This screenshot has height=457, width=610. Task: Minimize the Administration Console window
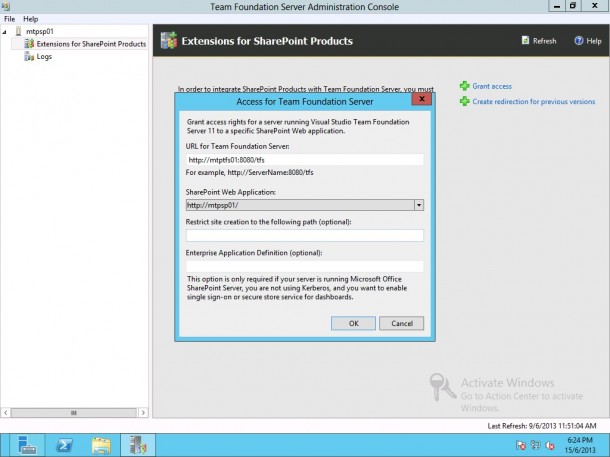coord(557,6)
